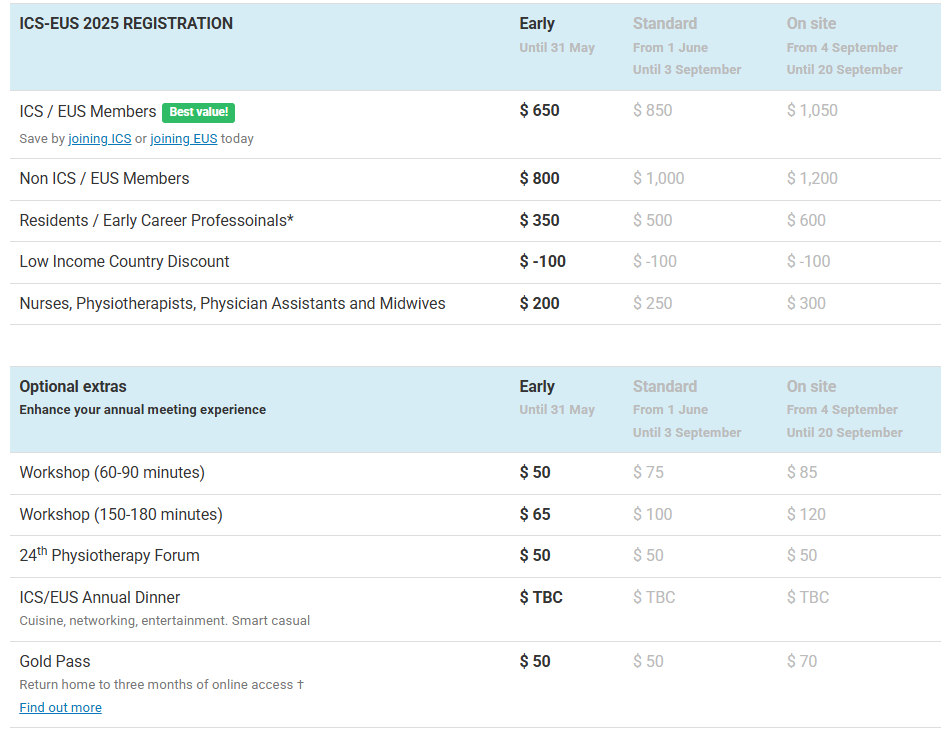Viewport: 950px width, 740px height.
Task: Click the green 'Best value!' badge
Action: point(198,112)
